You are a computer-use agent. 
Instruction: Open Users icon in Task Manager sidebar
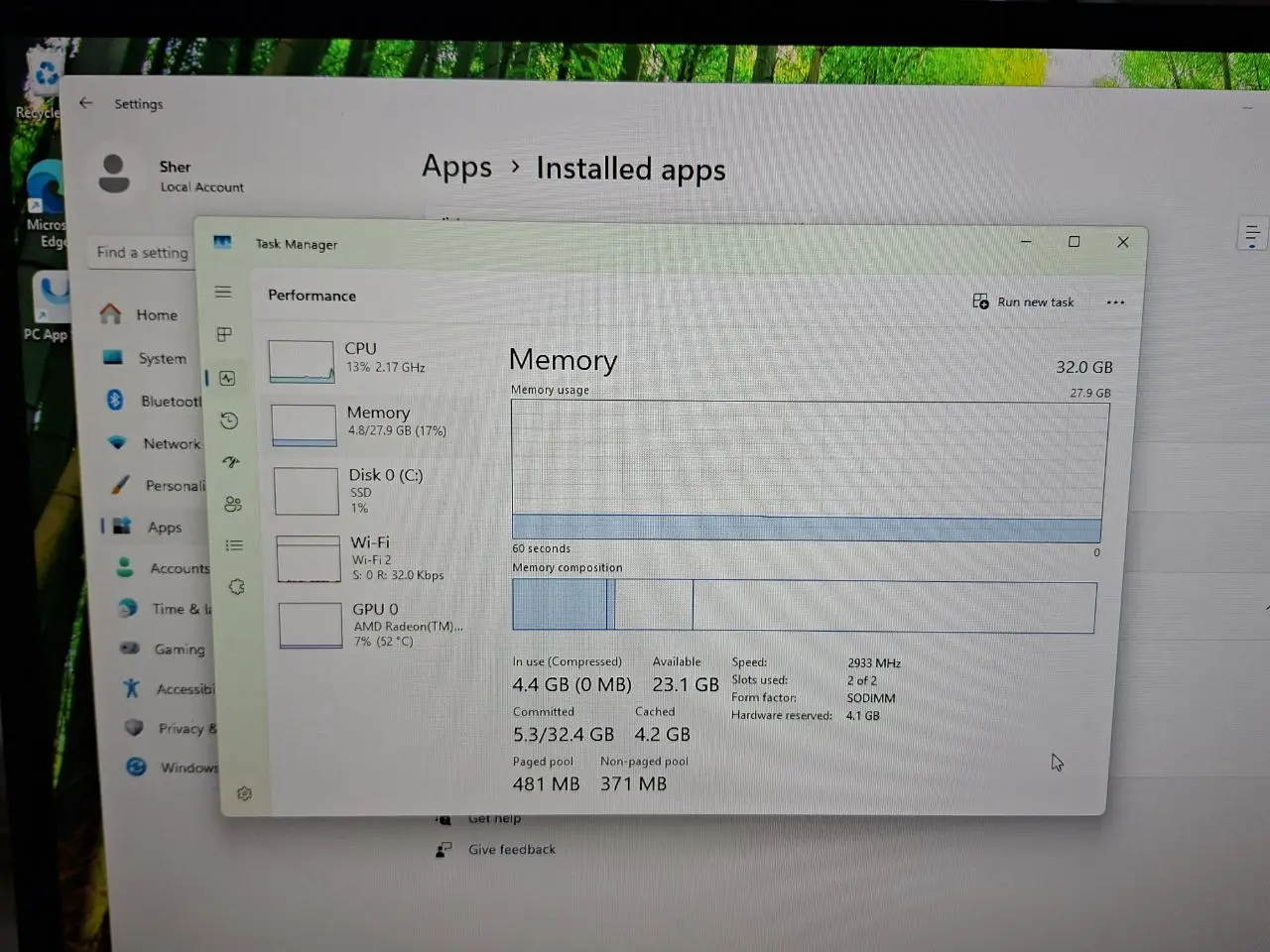[233, 504]
